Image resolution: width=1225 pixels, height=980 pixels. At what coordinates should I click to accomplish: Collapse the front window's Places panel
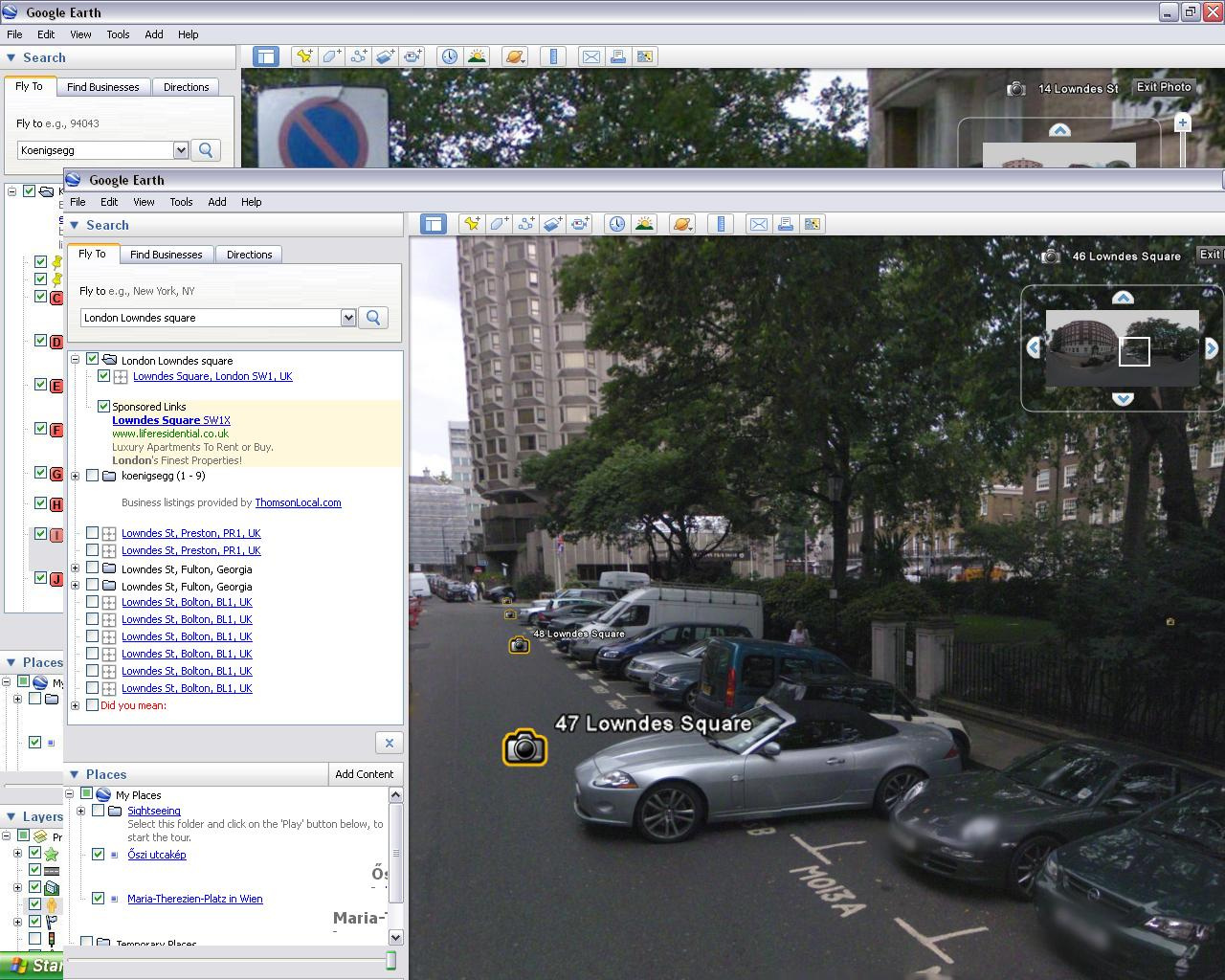point(74,774)
